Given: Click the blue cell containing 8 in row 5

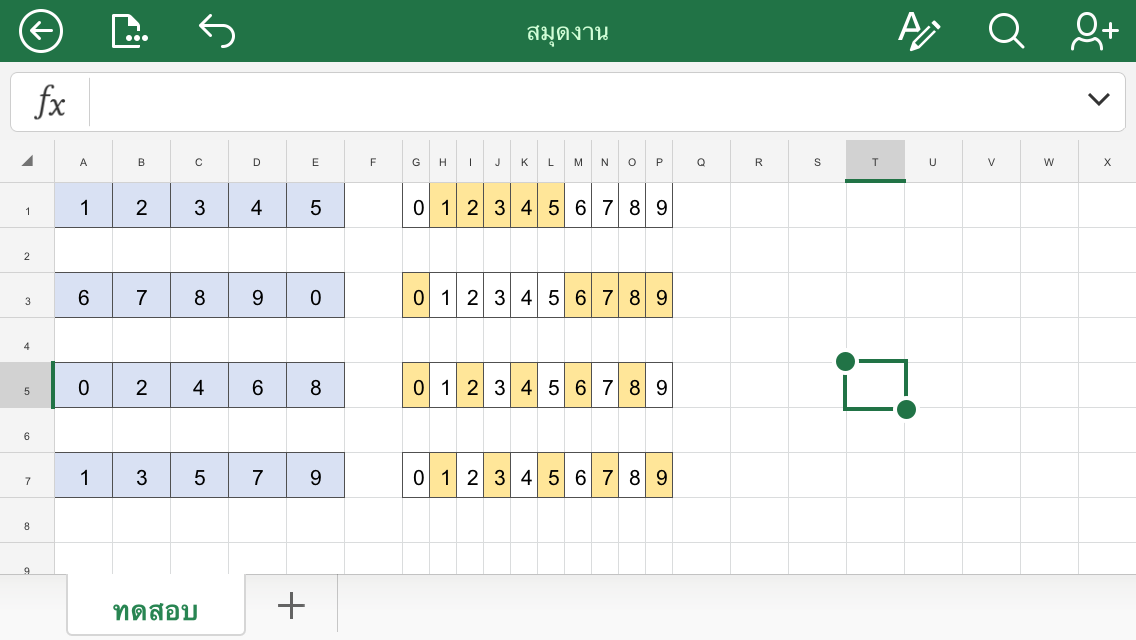Looking at the screenshot, I should coord(315,386).
